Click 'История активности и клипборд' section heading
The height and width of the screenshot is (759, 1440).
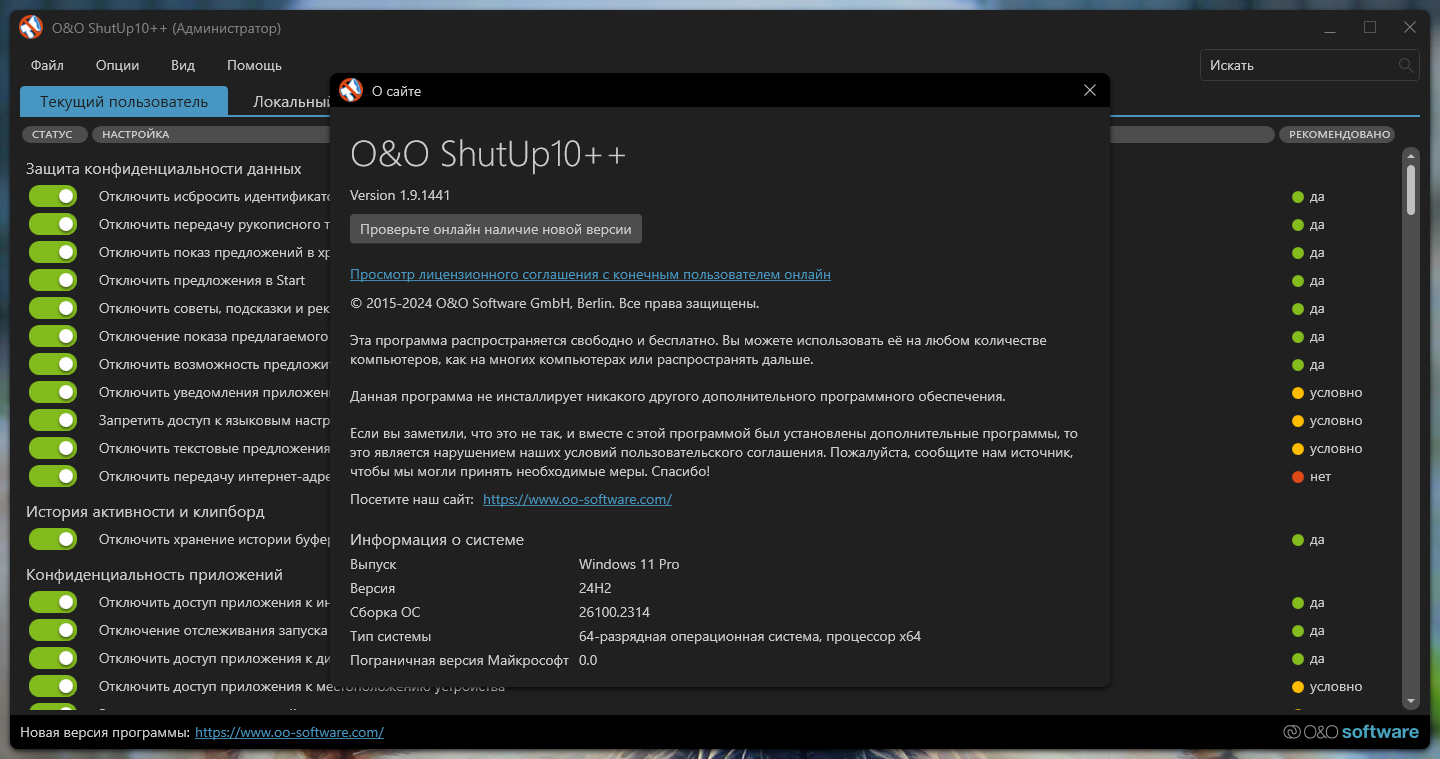click(x=145, y=512)
